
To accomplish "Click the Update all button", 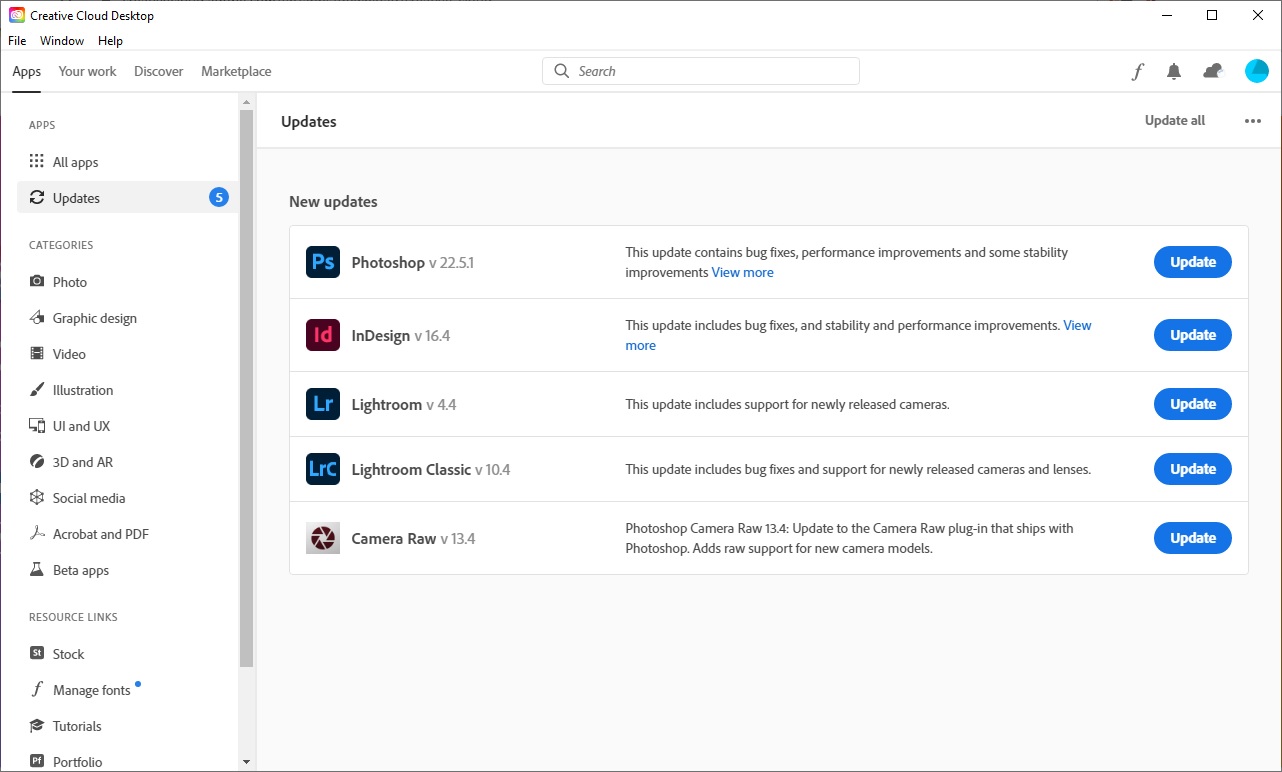I will click(1174, 120).
